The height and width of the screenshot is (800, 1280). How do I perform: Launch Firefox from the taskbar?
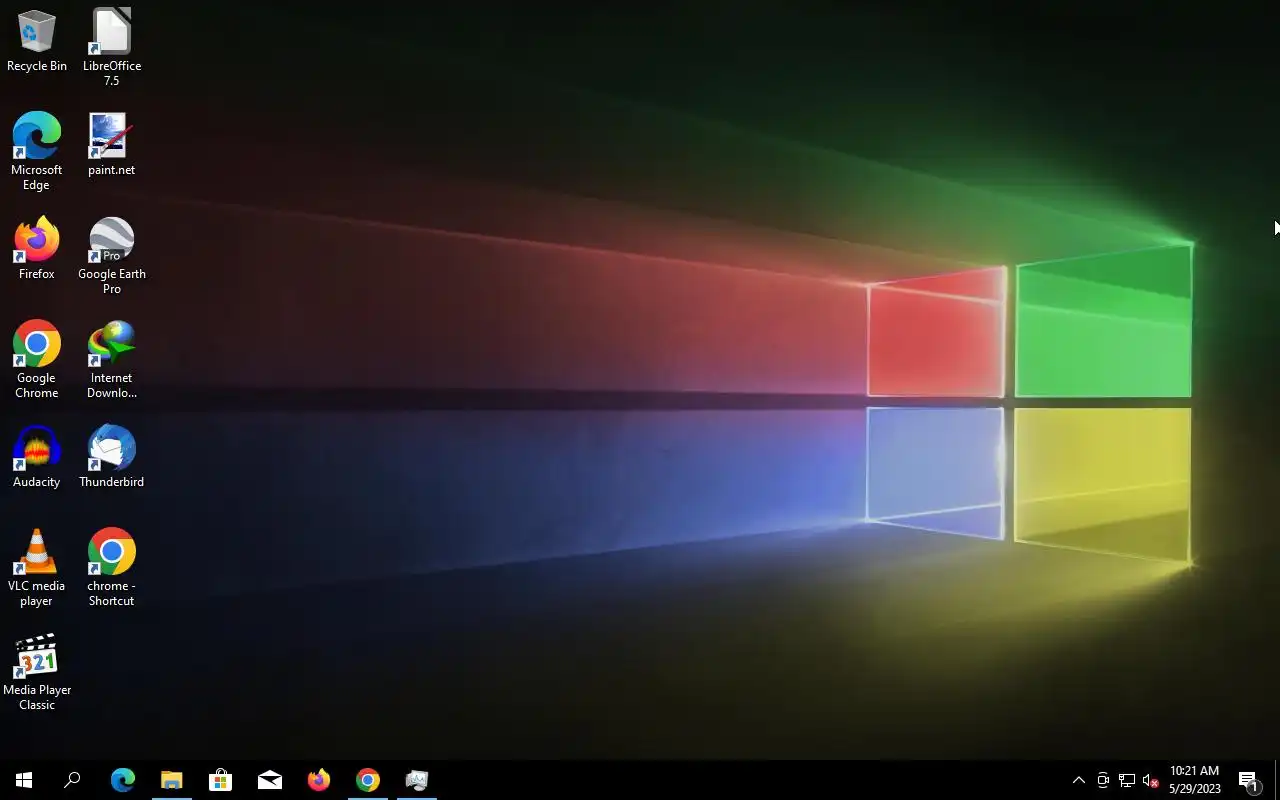[319, 780]
